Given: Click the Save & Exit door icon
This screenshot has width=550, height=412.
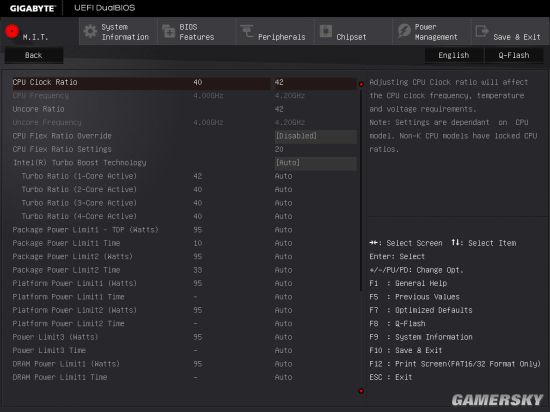Looking at the screenshot, I should [x=482, y=31].
